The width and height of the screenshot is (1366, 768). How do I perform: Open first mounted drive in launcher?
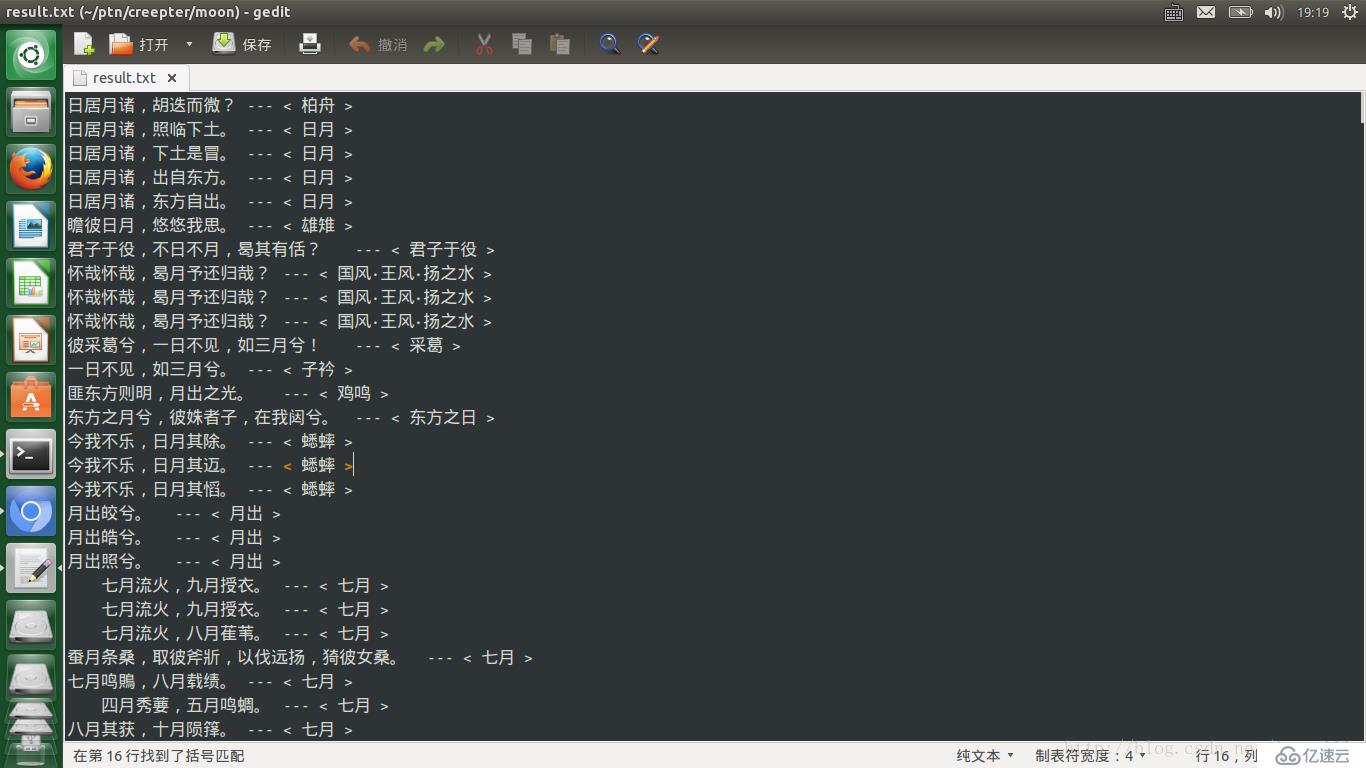[31, 626]
